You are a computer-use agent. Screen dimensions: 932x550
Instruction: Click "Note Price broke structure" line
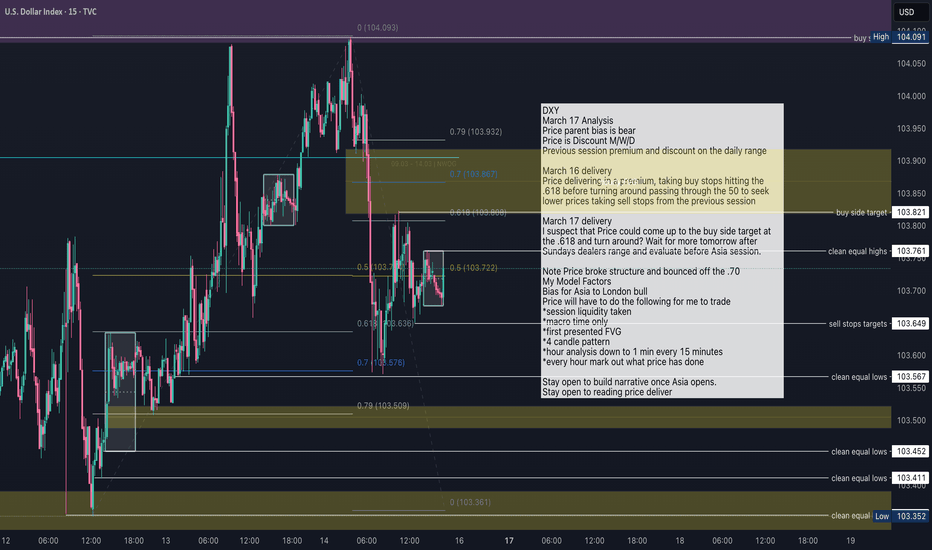(641, 272)
